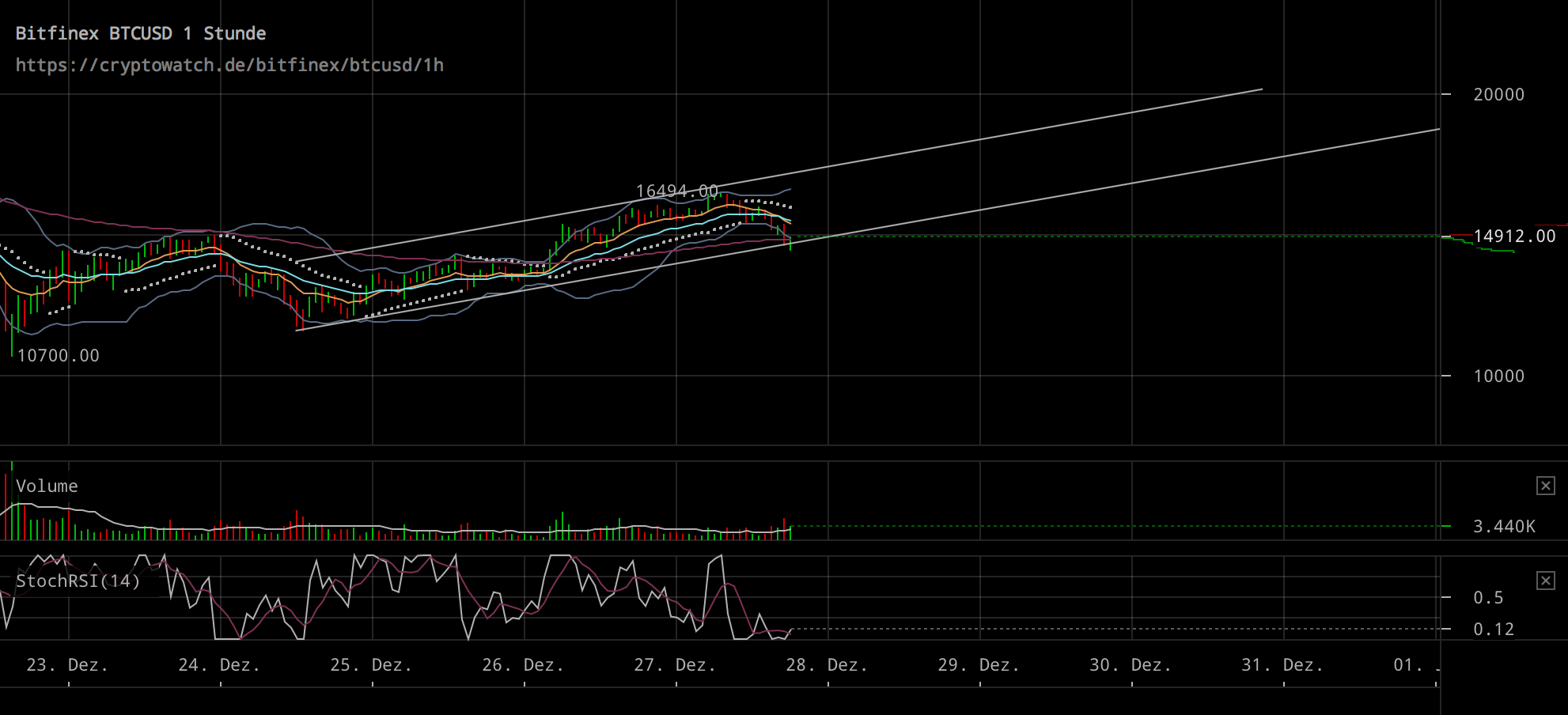The width and height of the screenshot is (1568, 715).
Task: Click the green dotted current price line
Action: [x=1108, y=235]
